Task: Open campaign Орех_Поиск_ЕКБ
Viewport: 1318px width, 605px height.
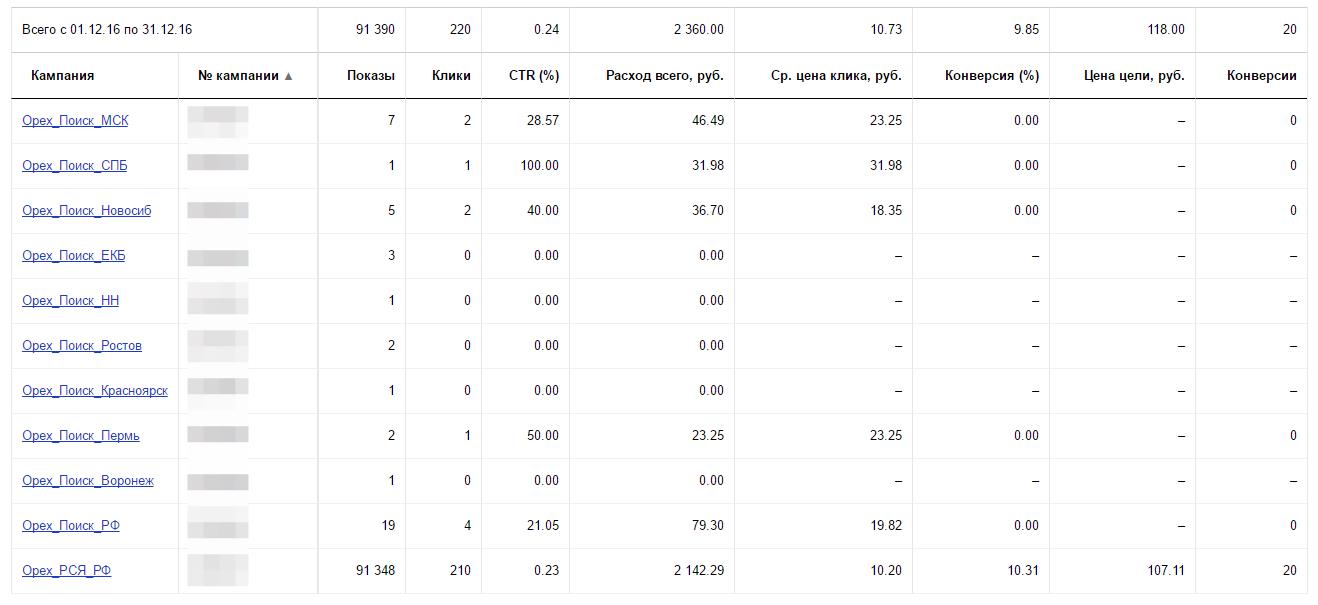Action: [x=74, y=256]
